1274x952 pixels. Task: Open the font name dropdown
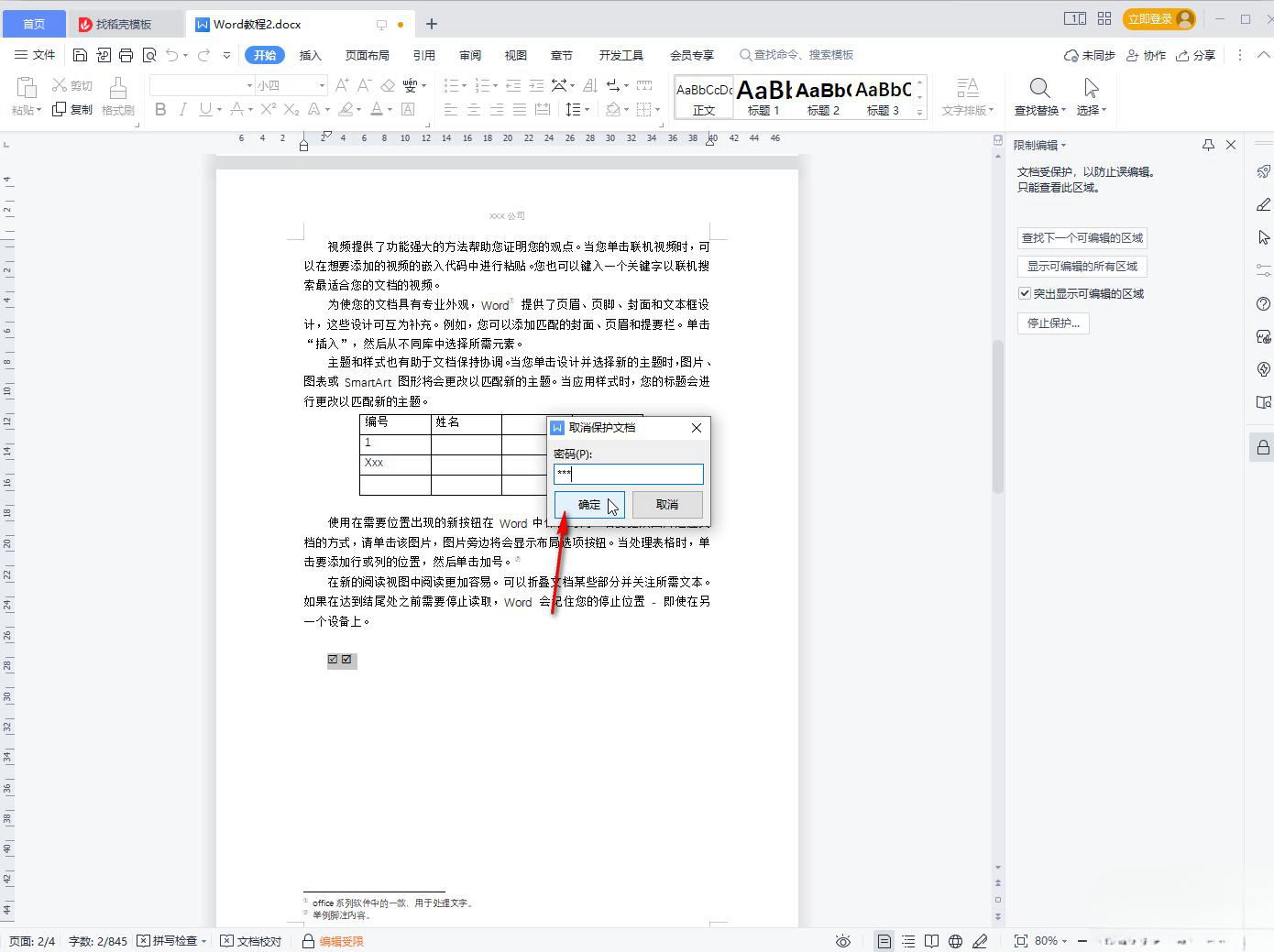click(249, 85)
